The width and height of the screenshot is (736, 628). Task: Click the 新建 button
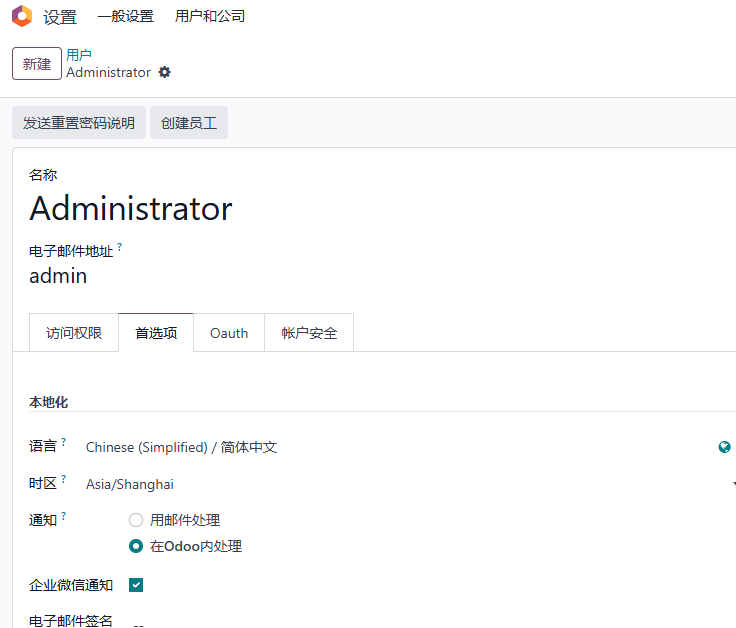click(37, 63)
